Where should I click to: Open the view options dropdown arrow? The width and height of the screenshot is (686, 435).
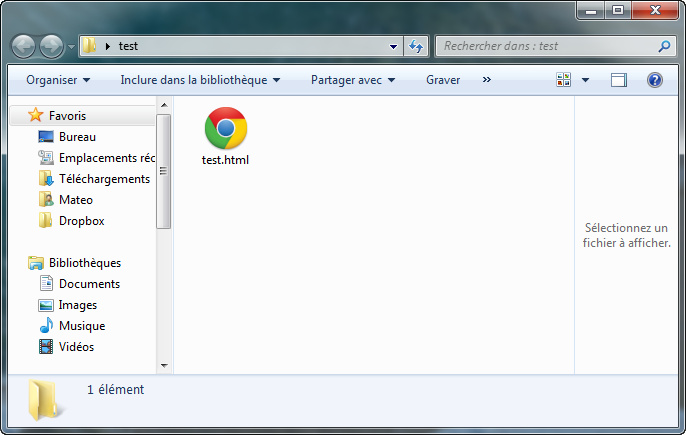(585, 80)
